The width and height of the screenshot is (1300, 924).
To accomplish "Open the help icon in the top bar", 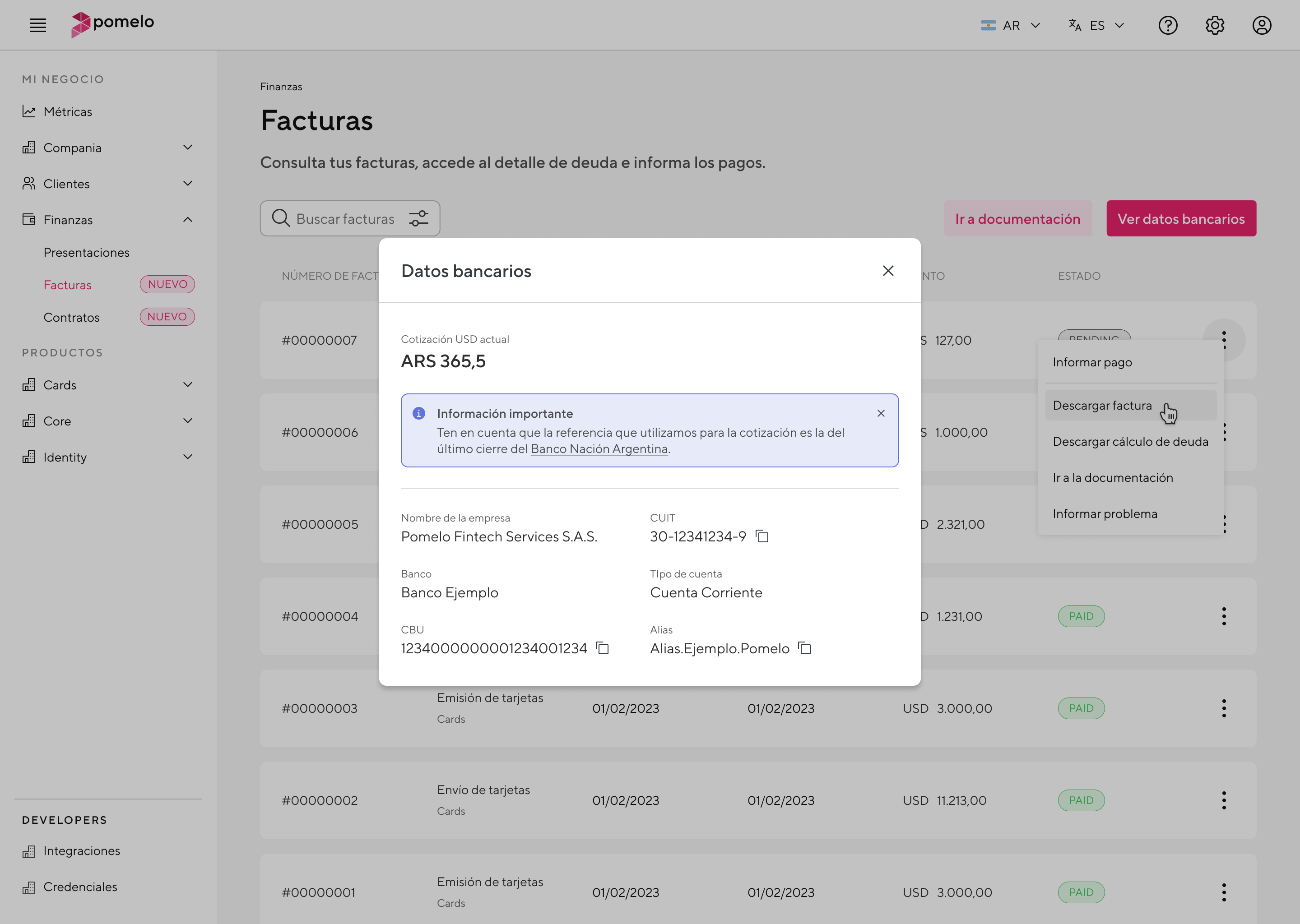I will (x=1168, y=25).
